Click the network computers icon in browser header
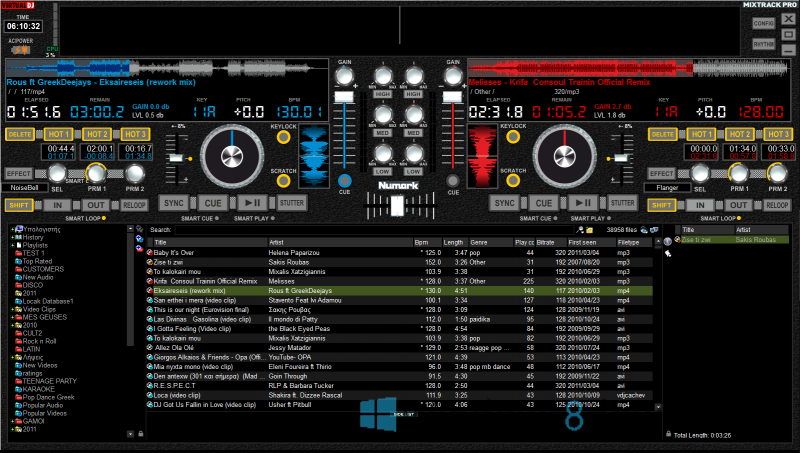Viewport: 800px width, 453px height. click(654, 230)
